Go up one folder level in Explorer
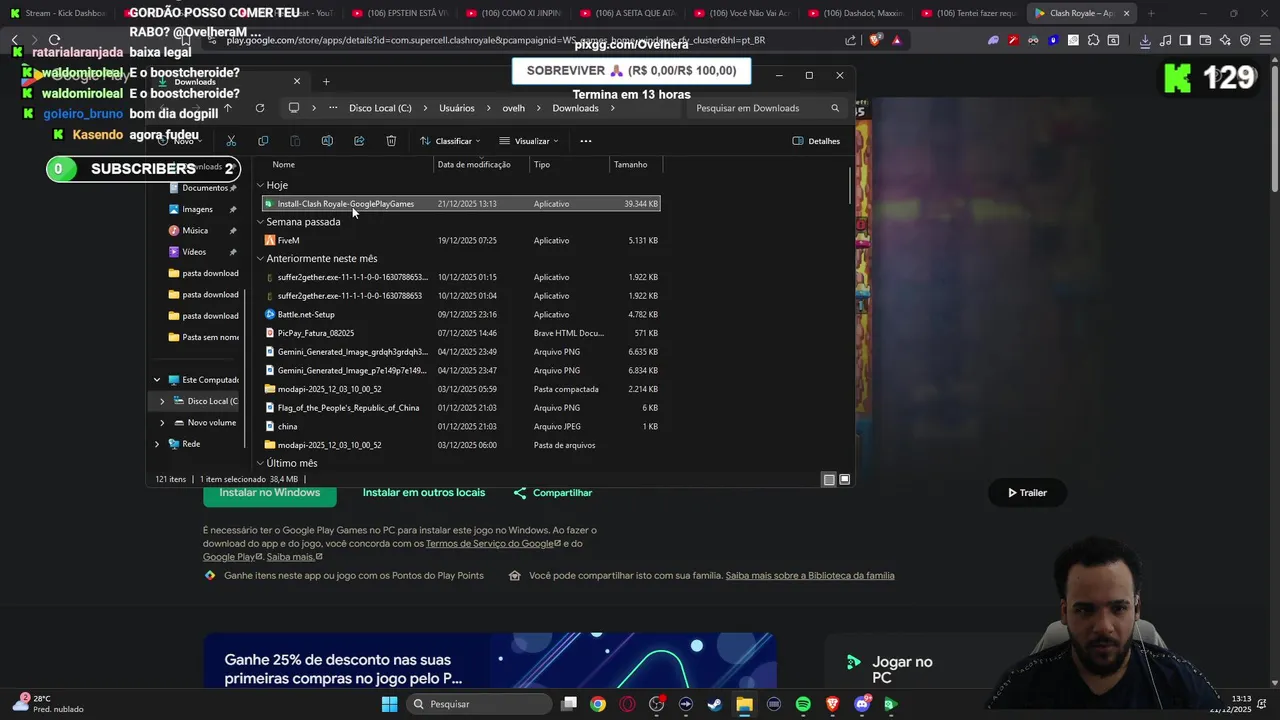Image resolution: width=1280 pixels, height=720 pixels. (x=228, y=108)
